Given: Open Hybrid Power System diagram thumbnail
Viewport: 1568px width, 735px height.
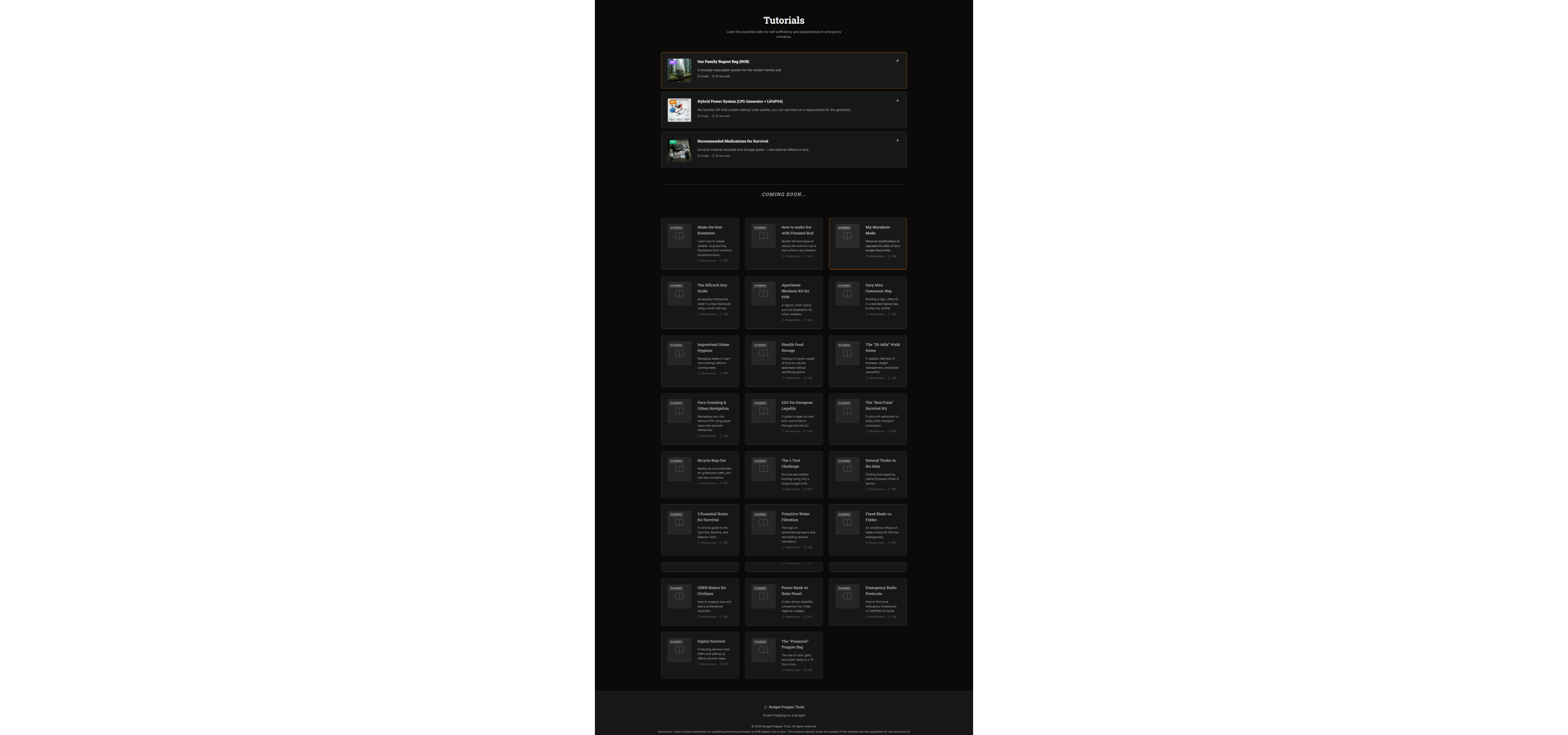Looking at the screenshot, I should tap(679, 110).
